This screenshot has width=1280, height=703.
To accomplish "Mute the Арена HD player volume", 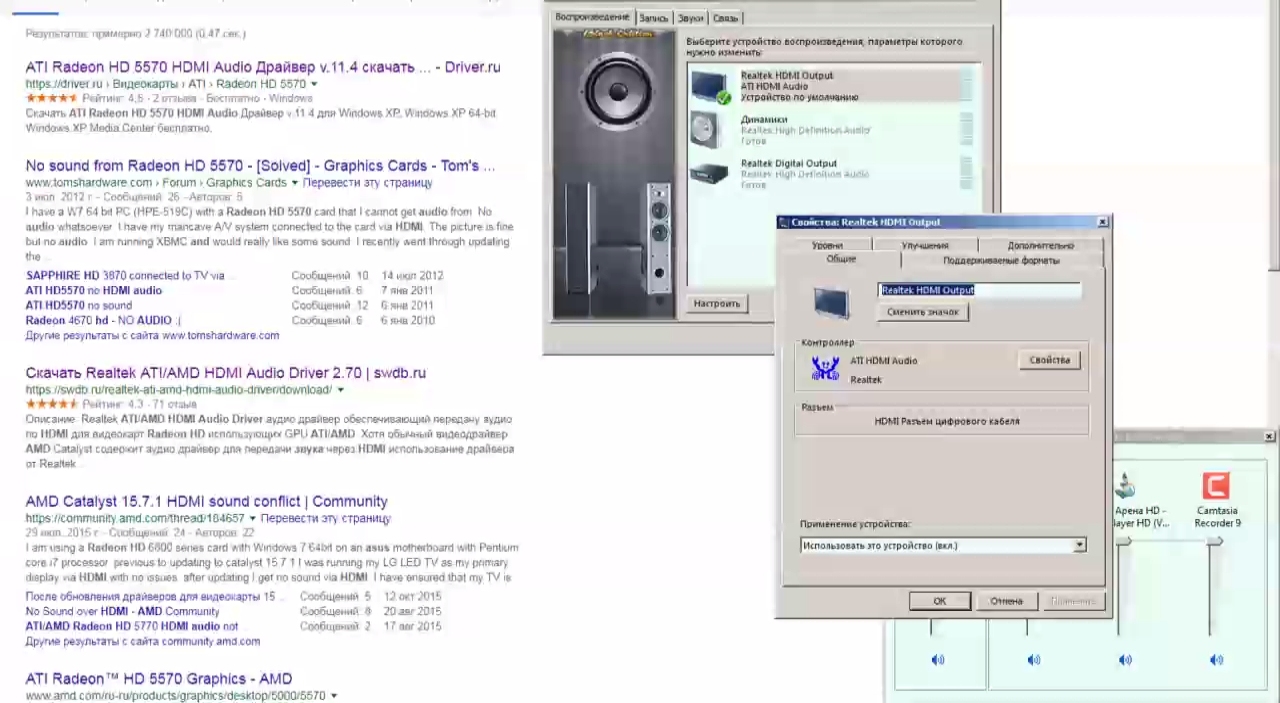I will 1125,660.
